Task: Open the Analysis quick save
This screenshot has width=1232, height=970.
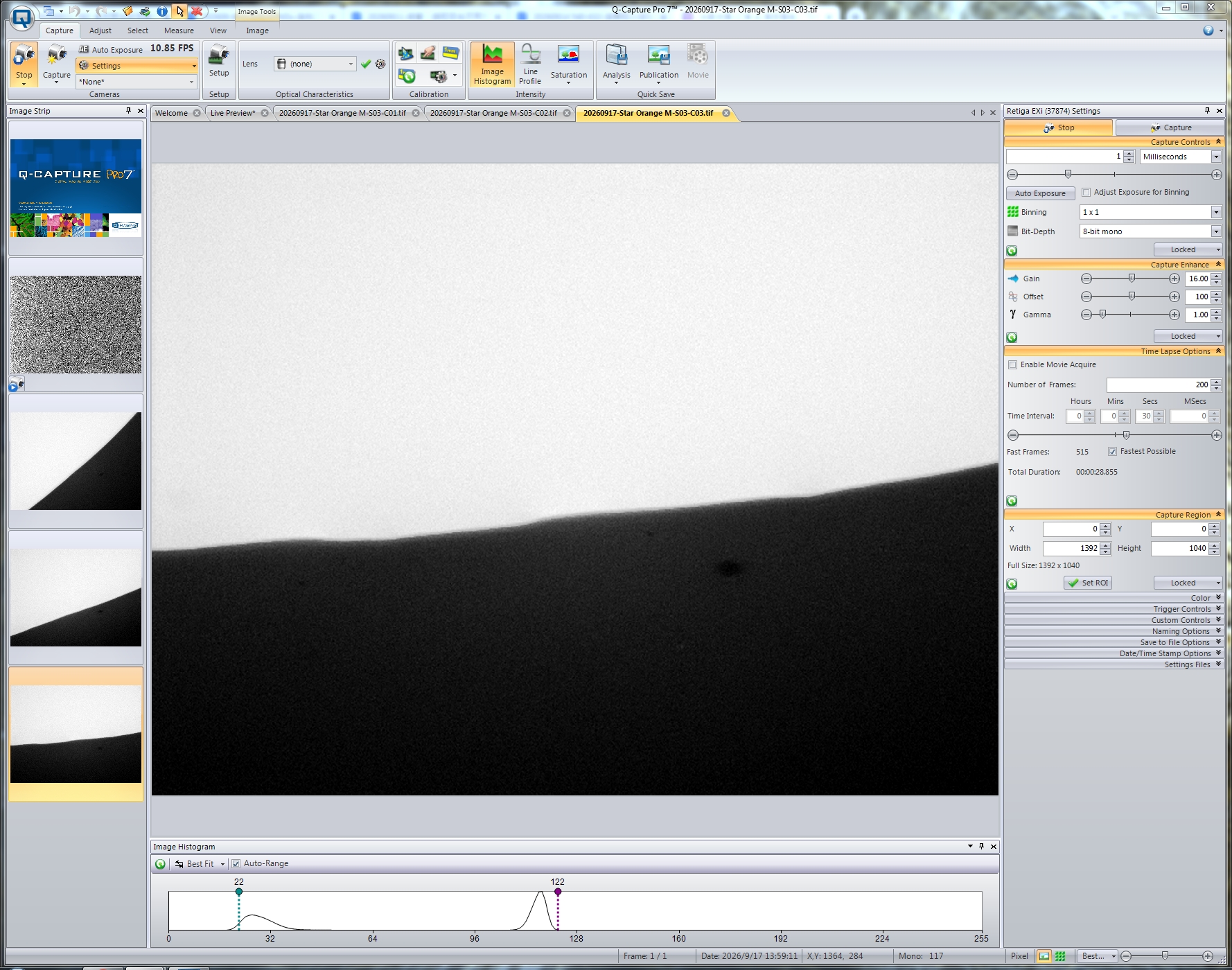Action: [616, 64]
